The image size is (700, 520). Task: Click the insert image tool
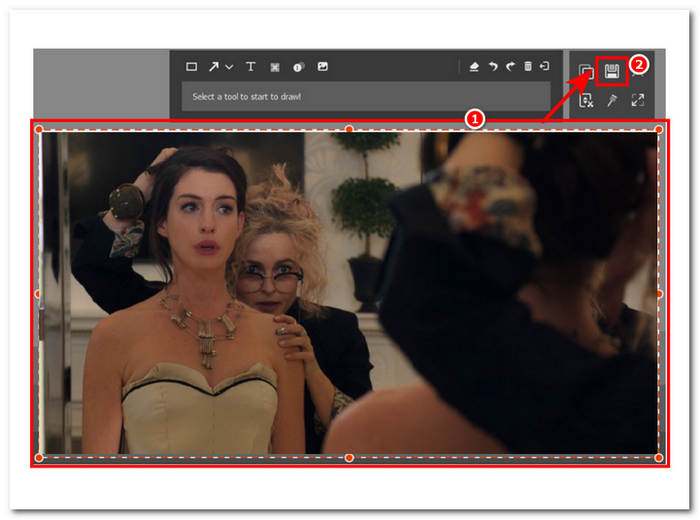click(323, 67)
